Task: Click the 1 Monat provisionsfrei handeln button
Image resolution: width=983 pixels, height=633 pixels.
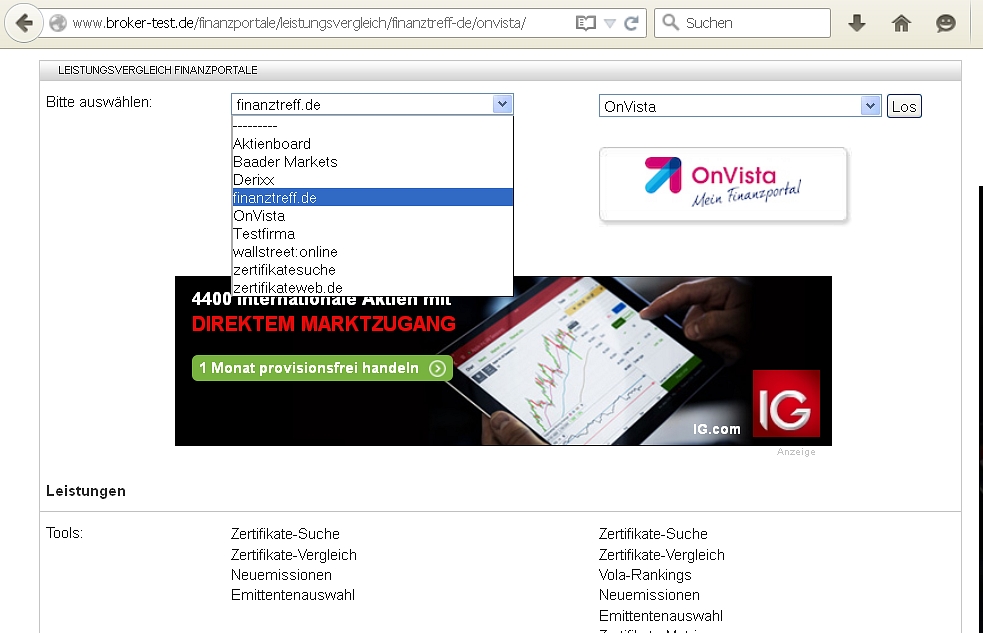Action: pyautogui.click(x=322, y=368)
